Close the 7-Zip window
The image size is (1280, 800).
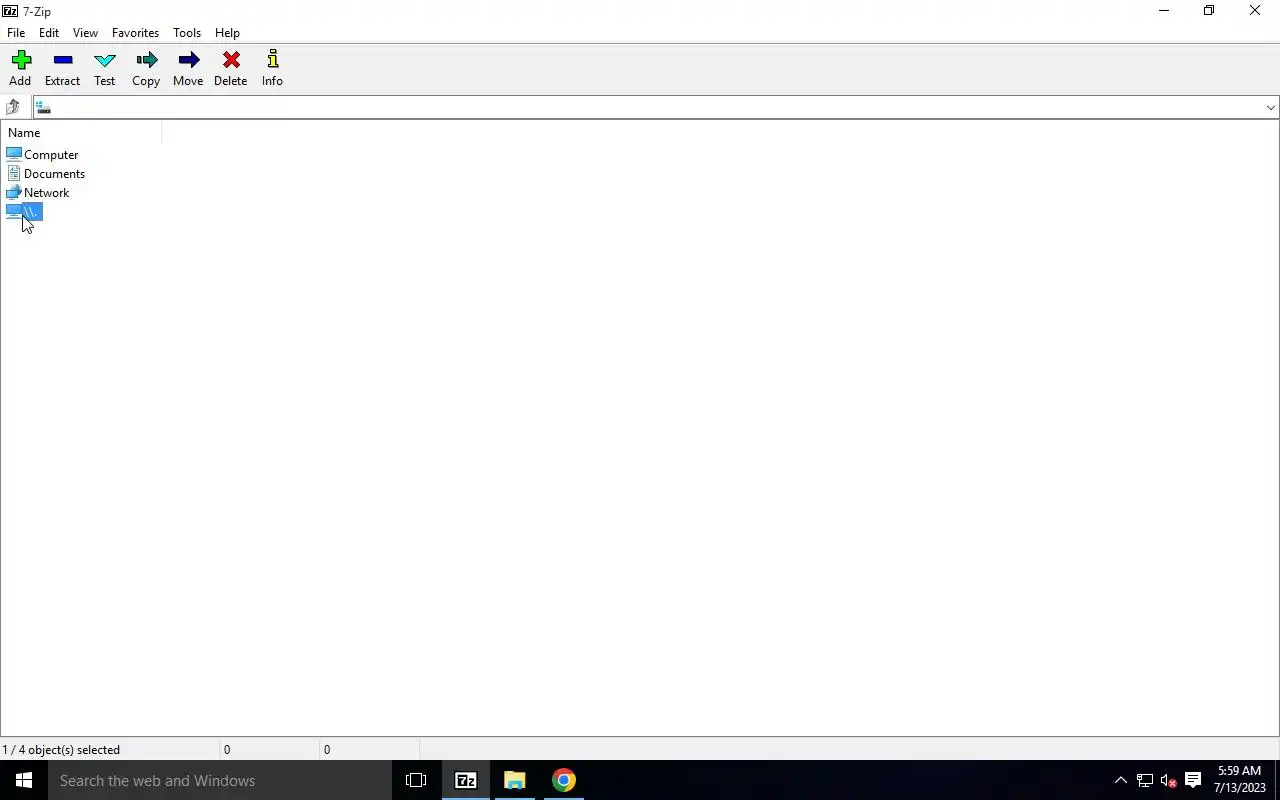pos(1255,11)
